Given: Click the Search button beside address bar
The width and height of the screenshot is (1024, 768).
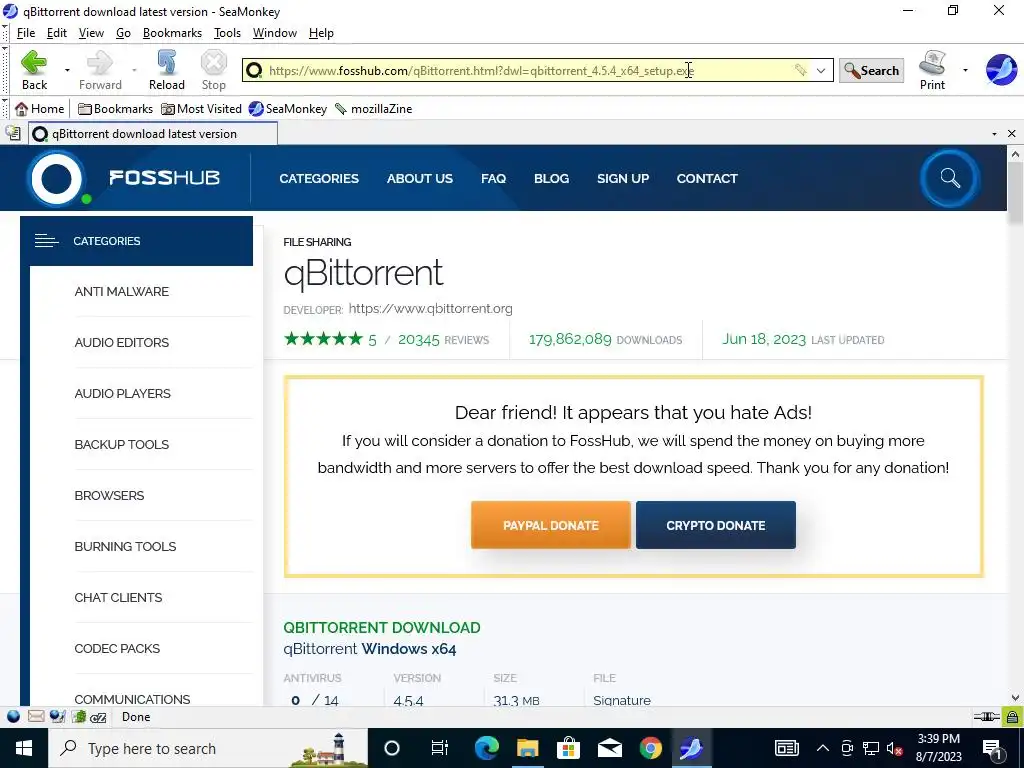Looking at the screenshot, I should click(871, 71).
